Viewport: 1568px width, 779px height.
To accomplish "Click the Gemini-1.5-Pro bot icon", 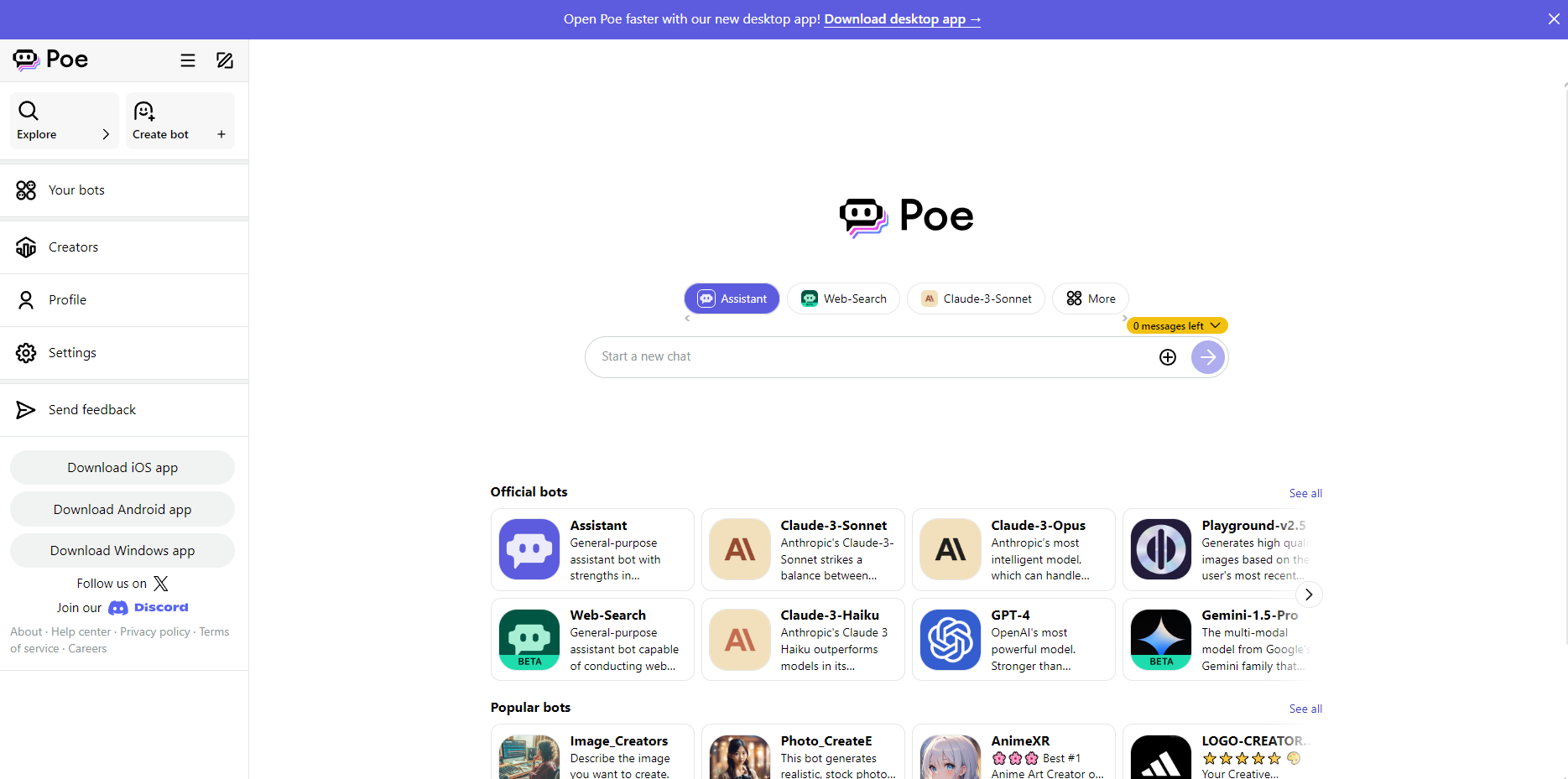I will coord(1161,640).
